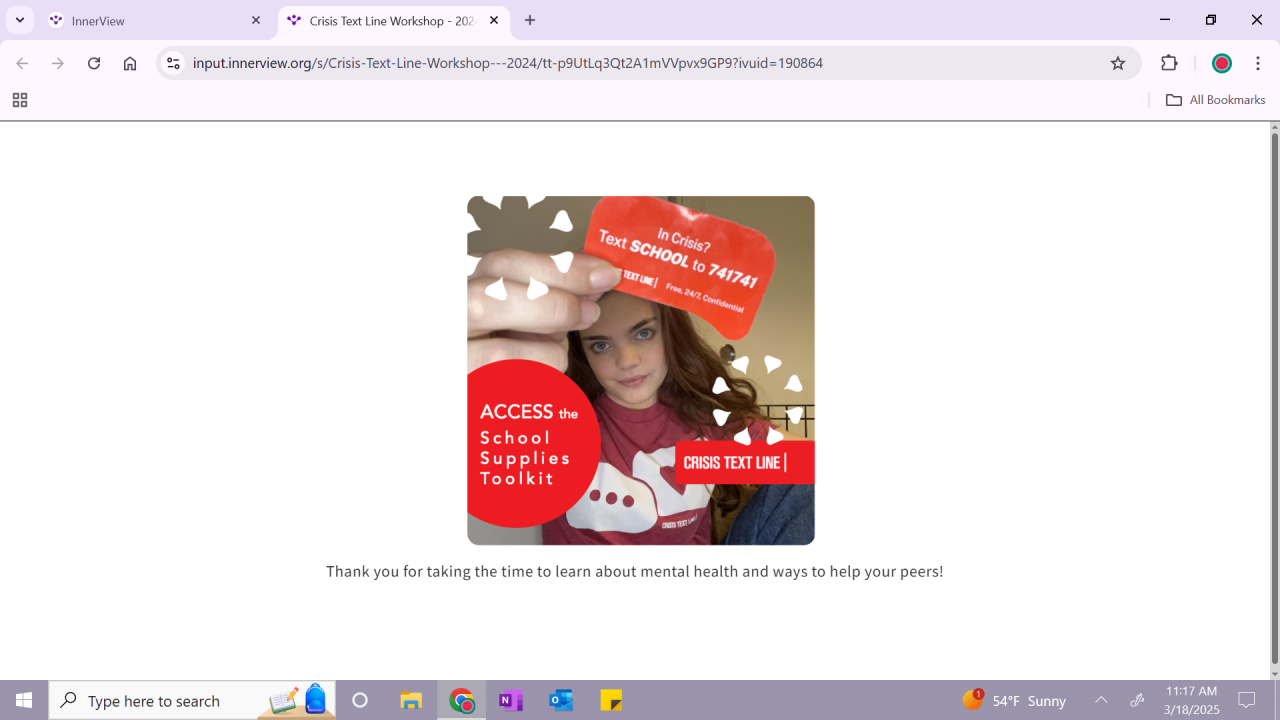The image size is (1280, 720).
Task: Open the browser home page
Action: (x=130, y=63)
